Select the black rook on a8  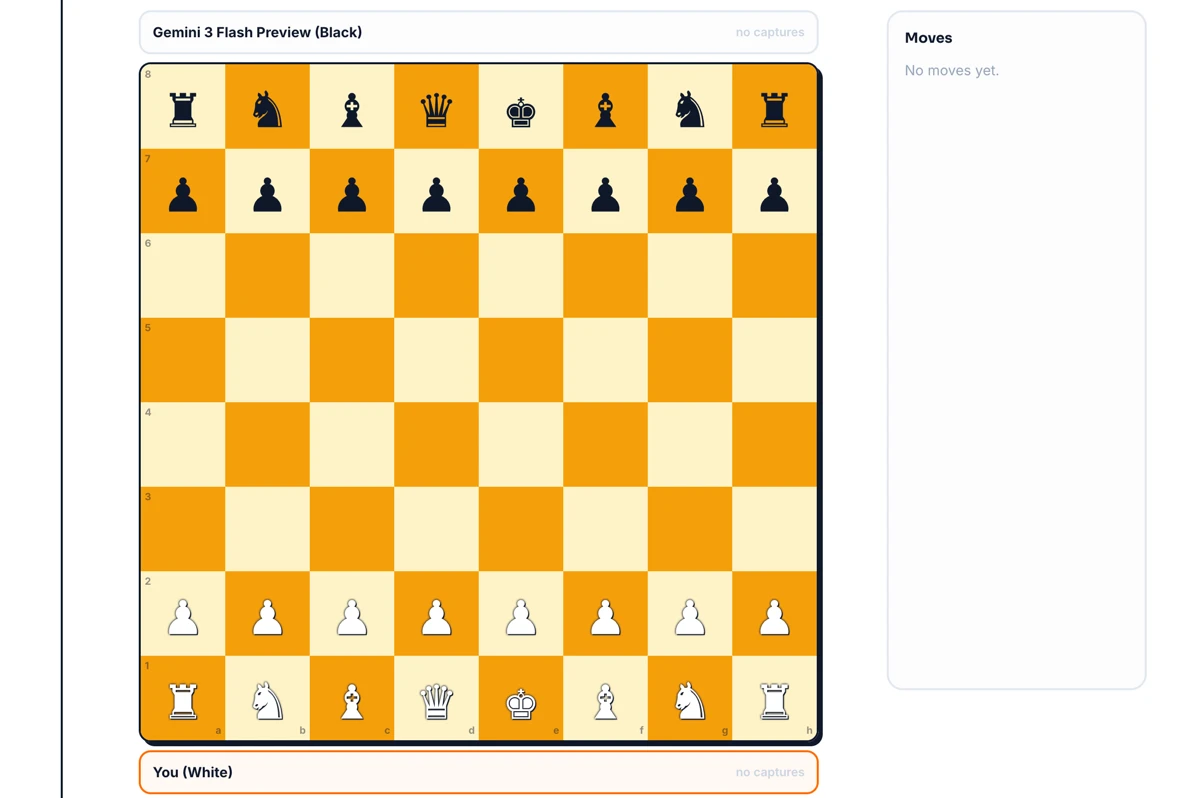coord(183,109)
